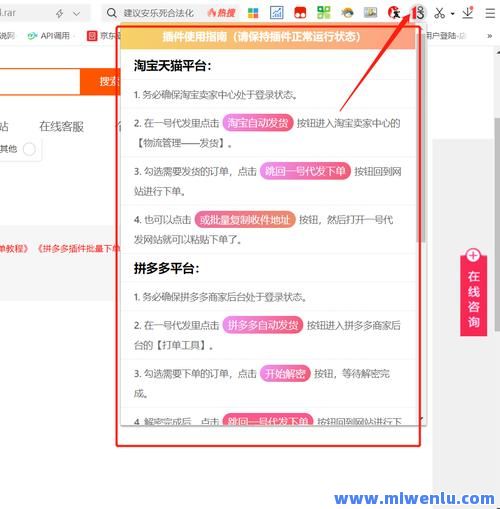Click text 务必确保淘宝卖家中心处于登录状态
Image resolution: width=500 pixels, height=509 pixels.
[220, 95]
